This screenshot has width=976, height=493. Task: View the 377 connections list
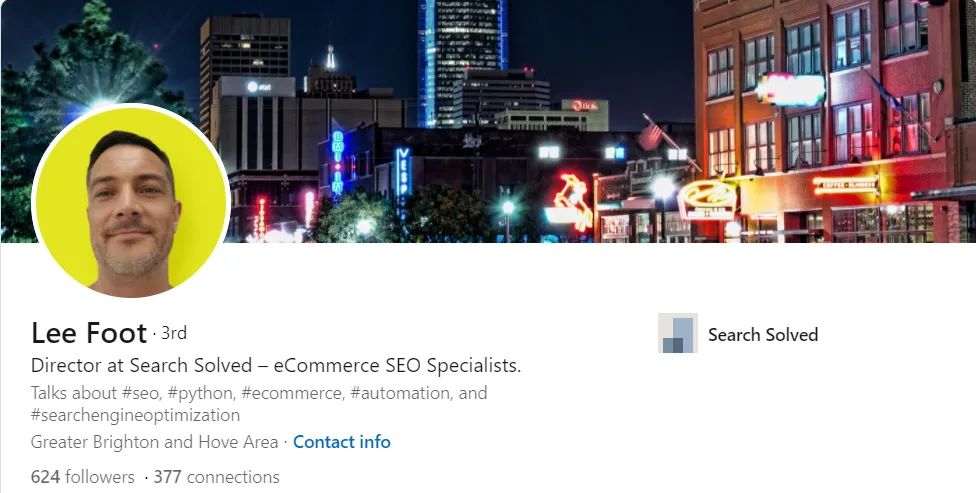tap(217, 477)
